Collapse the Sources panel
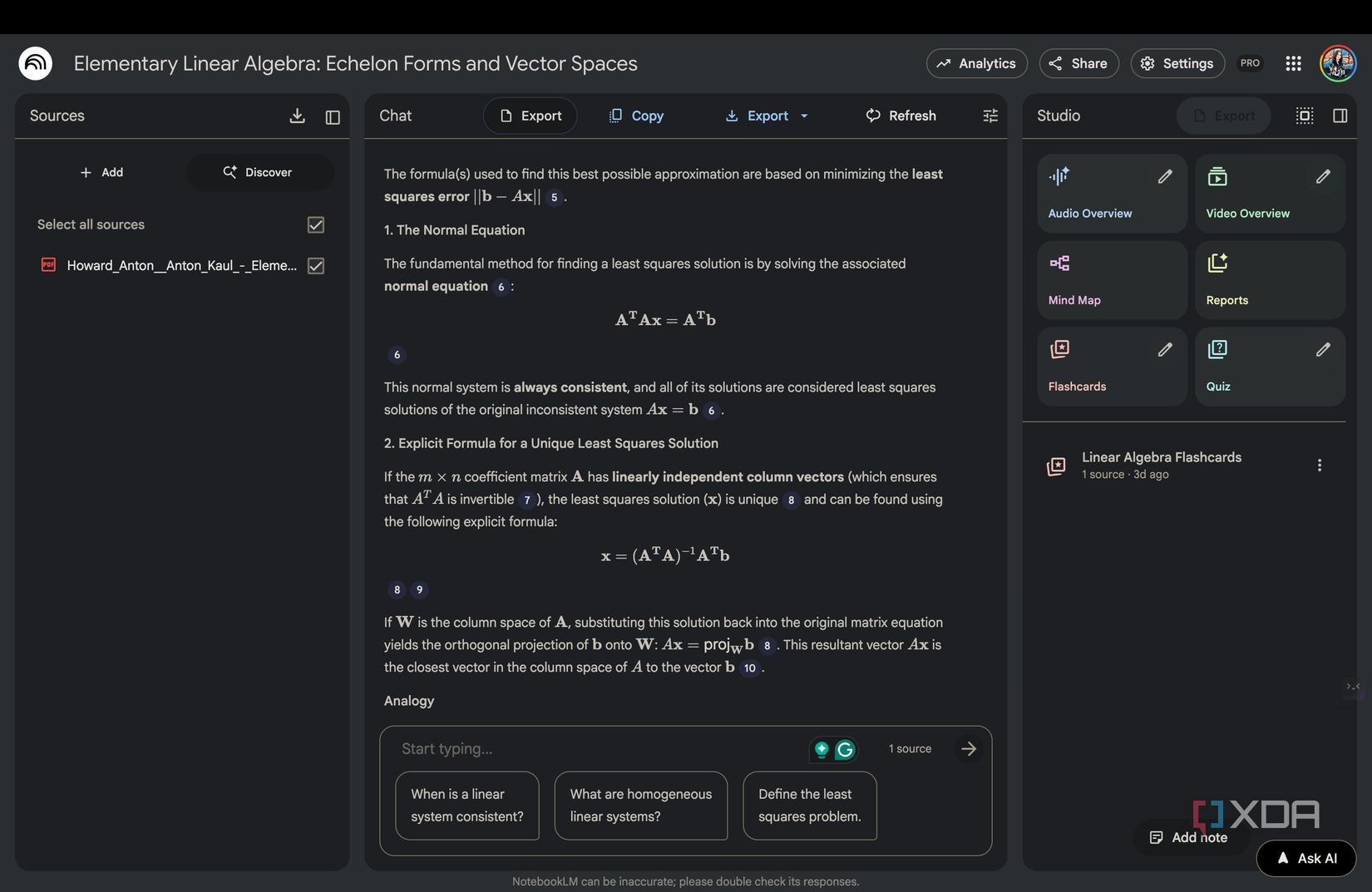The image size is (1372, 892). coord(333,117)
